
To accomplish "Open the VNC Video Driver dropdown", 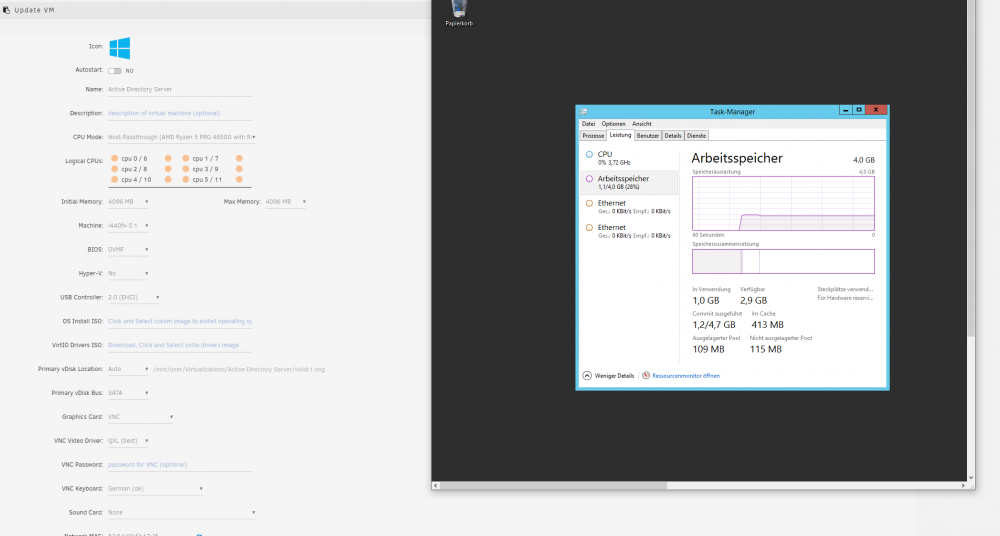I will tap(128, 441).
